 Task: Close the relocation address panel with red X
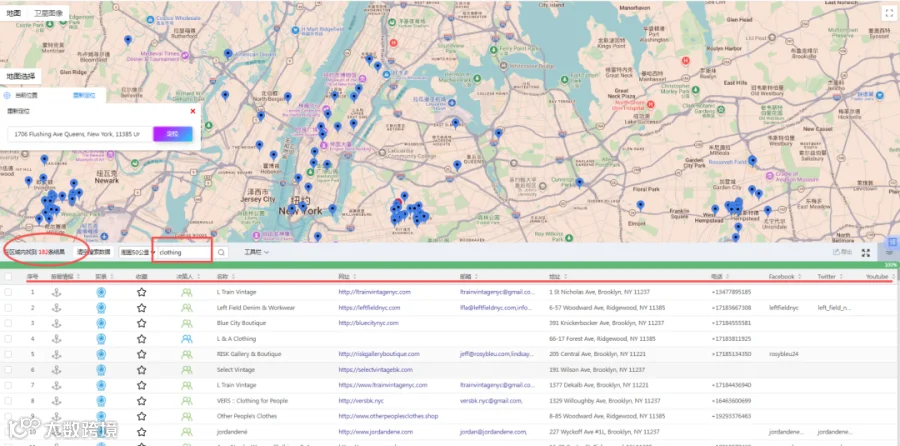pyautogui.click(x=193, y=111)
